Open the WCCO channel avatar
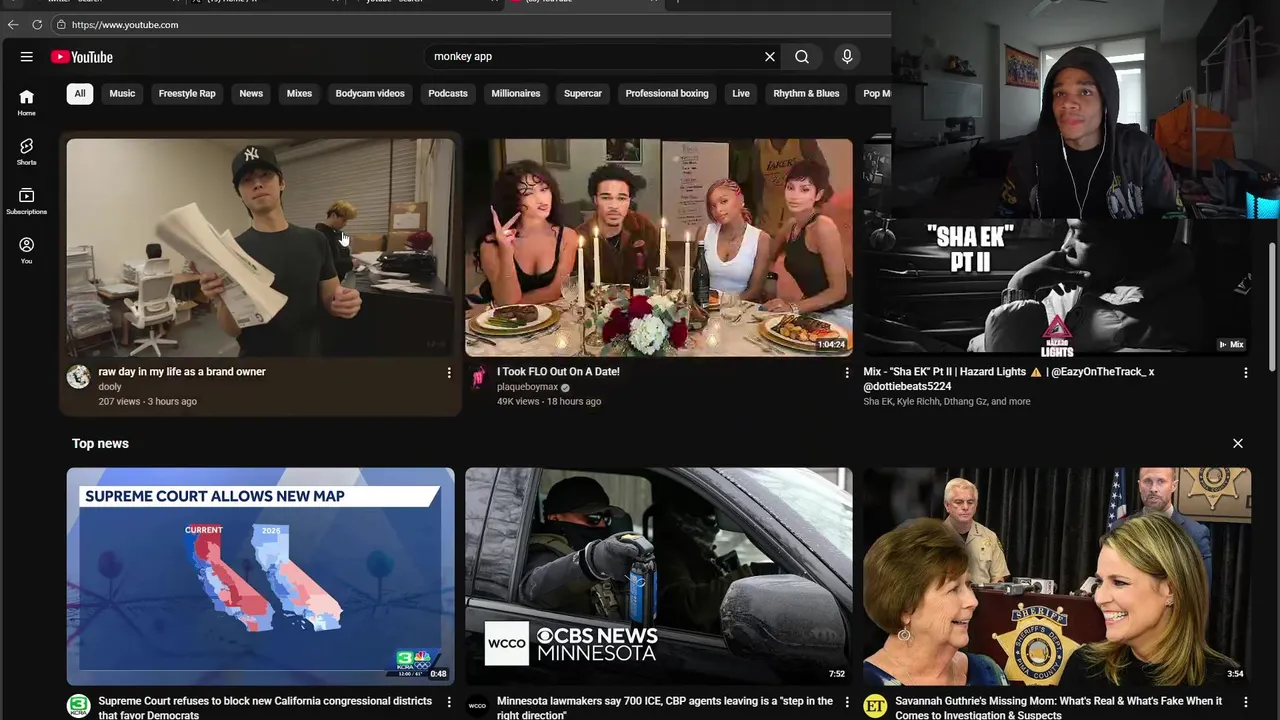Image resolution: width=1280 pixels, height=720 pixels. (477, 706)
